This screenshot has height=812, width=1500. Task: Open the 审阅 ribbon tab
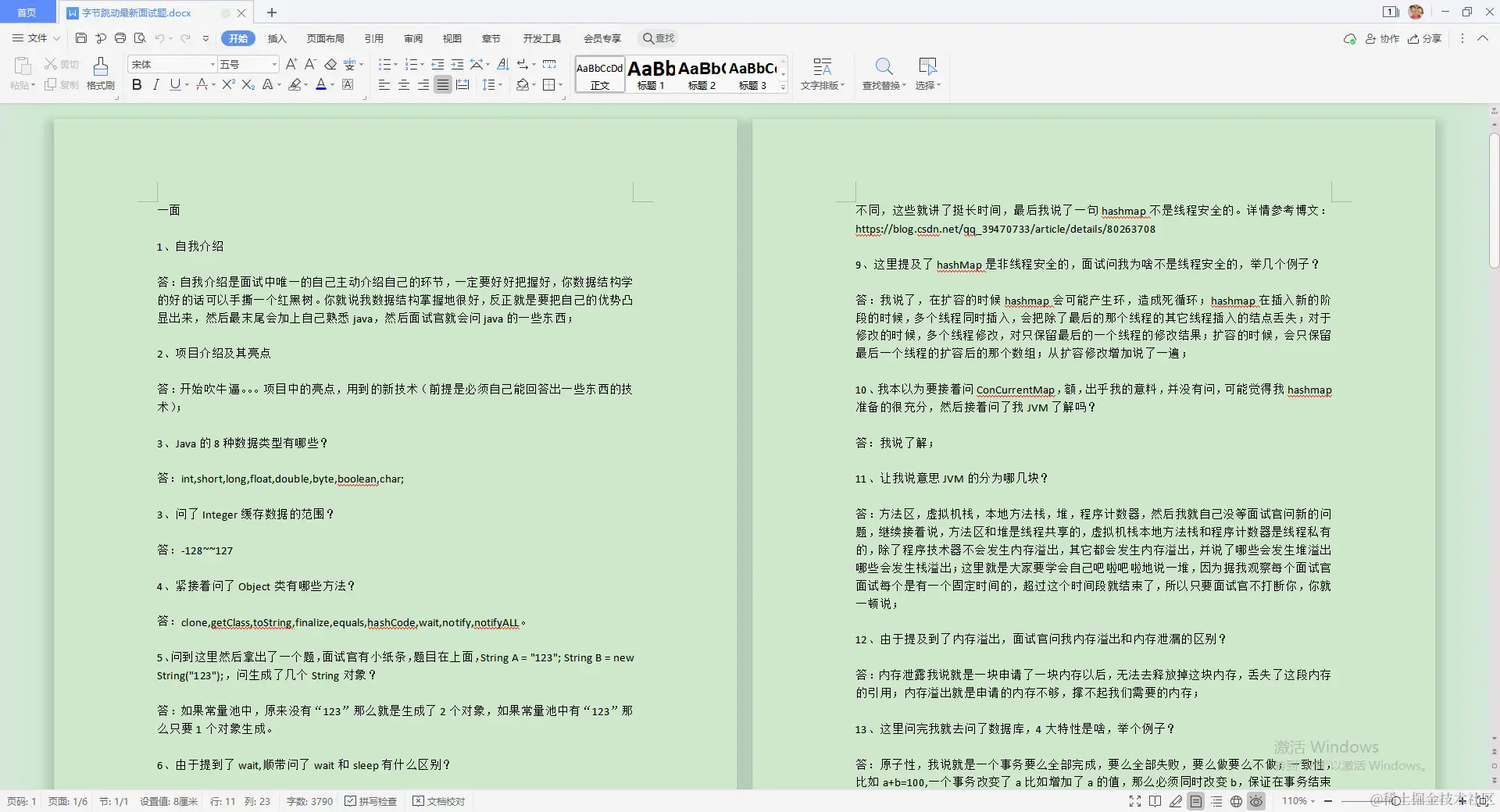click(x=413, y=37)
